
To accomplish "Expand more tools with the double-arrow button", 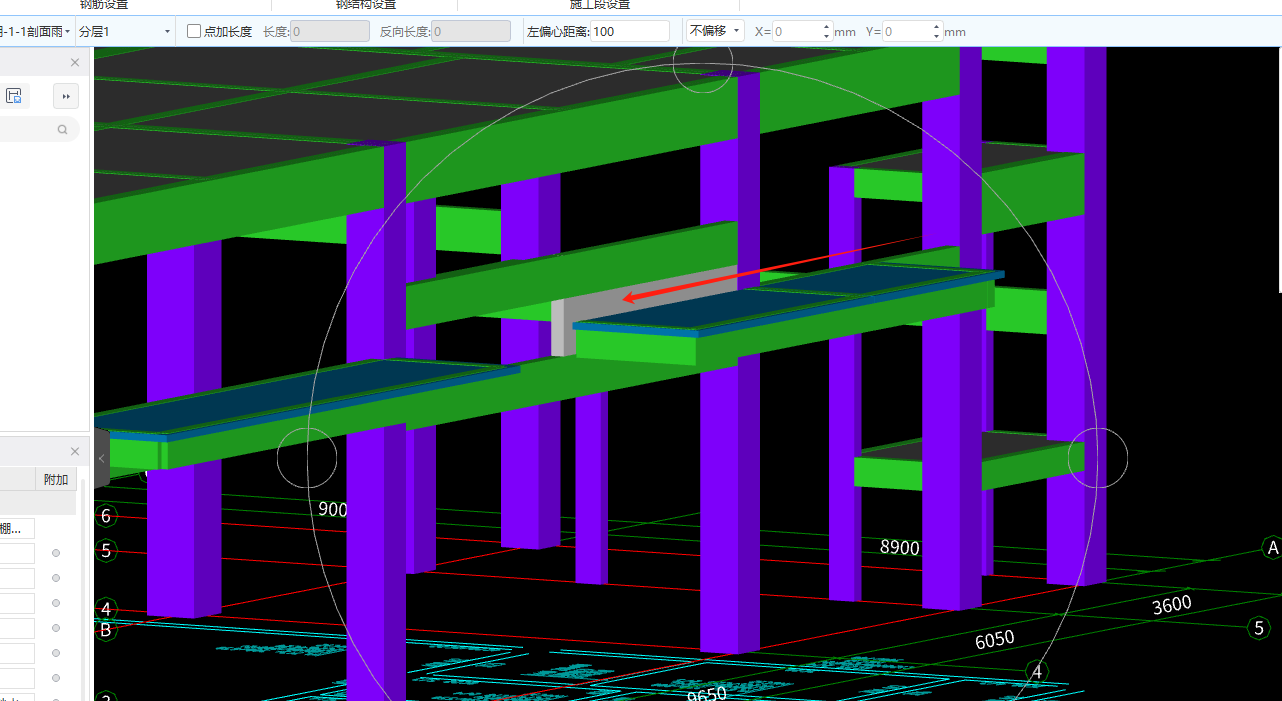I will pyautogui.click(x=66, y=96).
